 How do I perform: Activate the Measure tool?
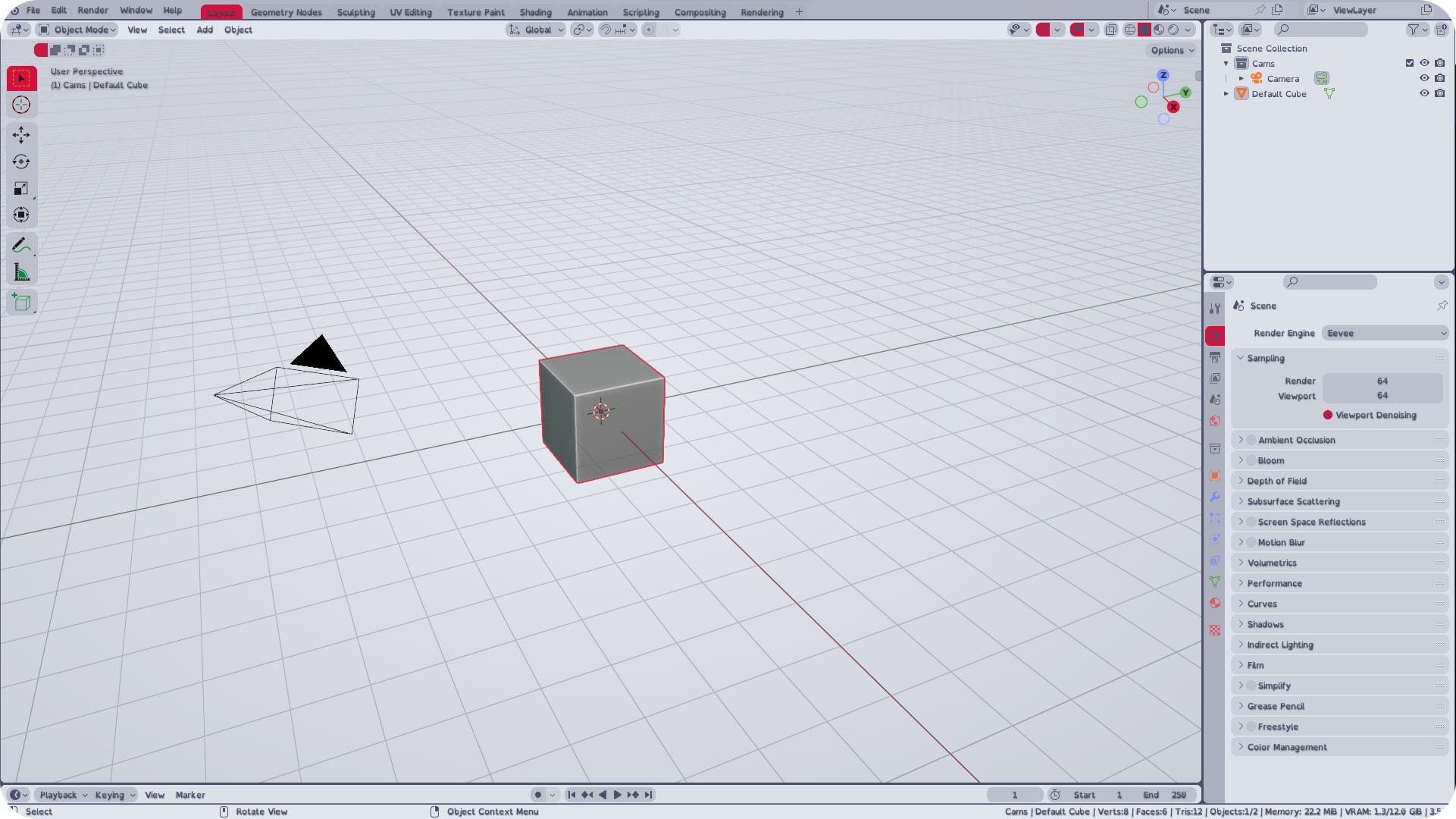(21, 271)
